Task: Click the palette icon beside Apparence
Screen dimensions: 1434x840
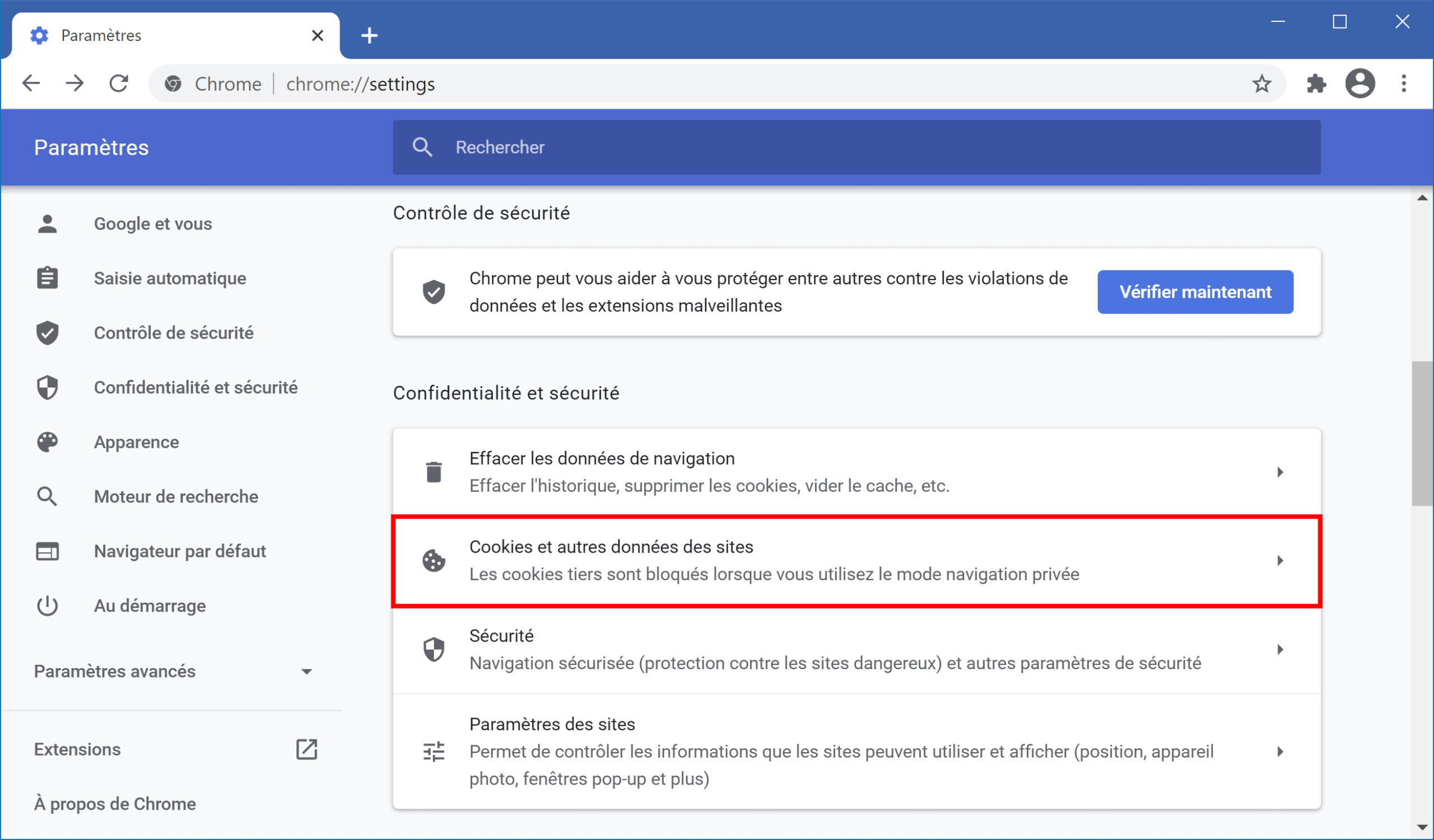Action: 47,442
